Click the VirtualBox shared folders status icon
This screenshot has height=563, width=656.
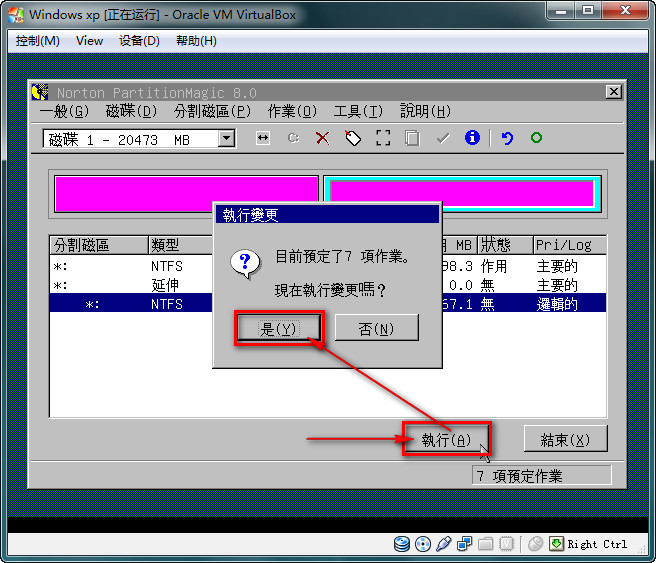click(x=485, y=544)
